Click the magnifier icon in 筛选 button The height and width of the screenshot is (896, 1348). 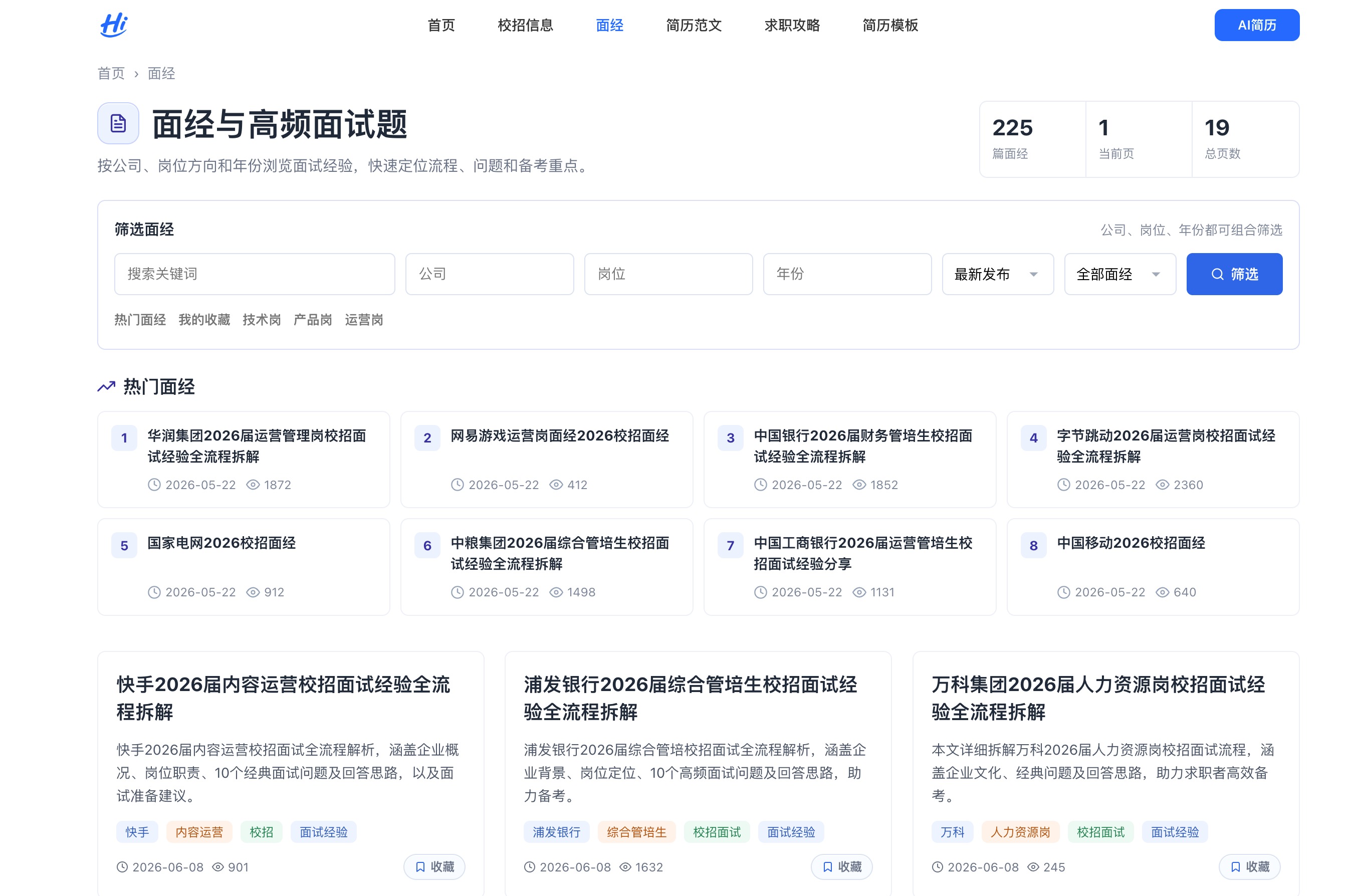(1217, 274)
